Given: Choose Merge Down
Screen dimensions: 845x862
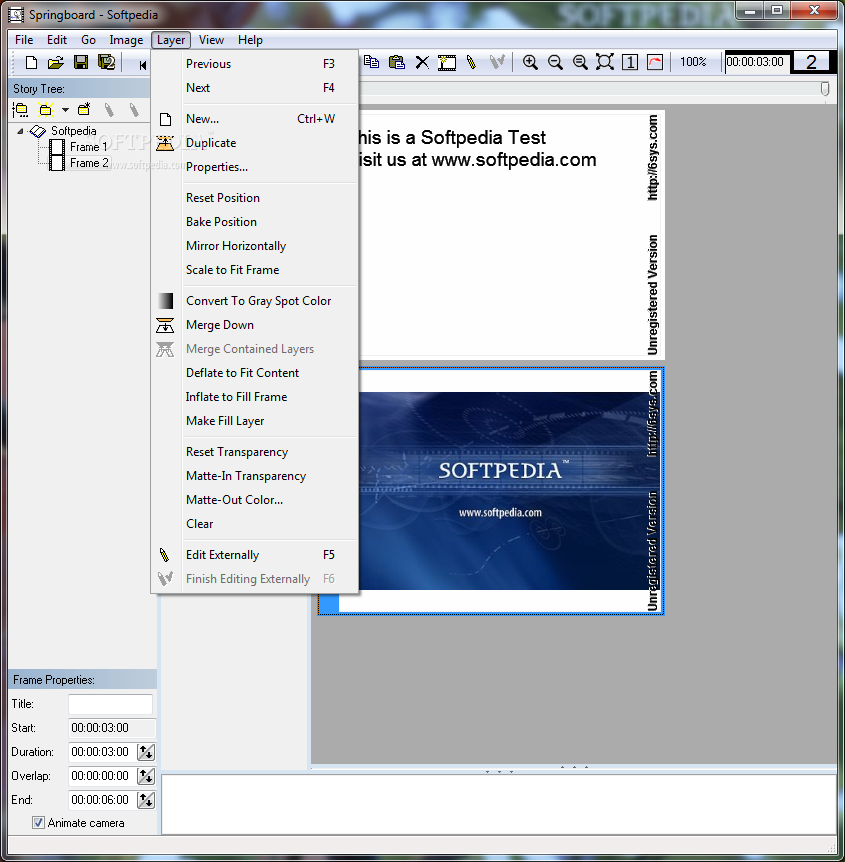Looking at the screenshot, I should pos(255,325).
